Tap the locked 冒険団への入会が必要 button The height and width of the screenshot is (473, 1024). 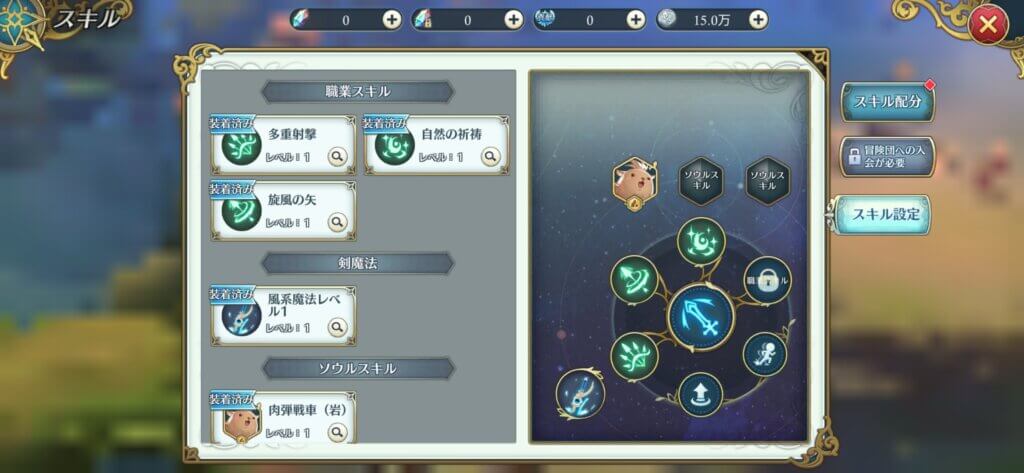coord(888,157)
